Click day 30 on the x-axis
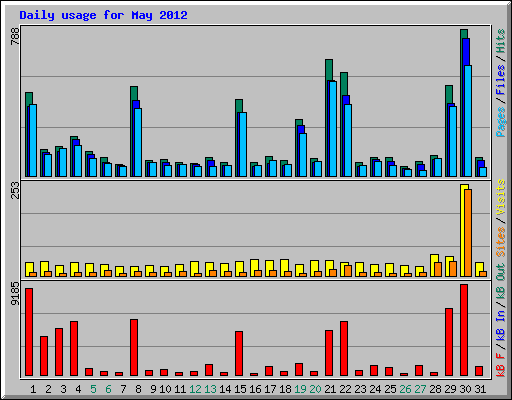Image resolution: width=512 pixels, height=400 pixels. tap(465, 389)
